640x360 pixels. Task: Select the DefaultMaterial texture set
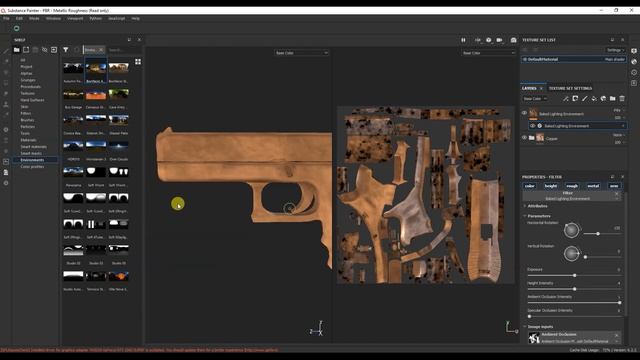coord(573,59)
